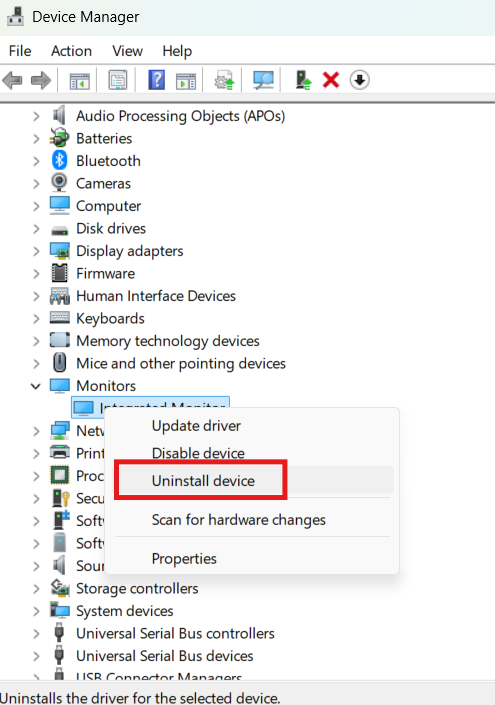Click the Update driver toolbar icon

[224, 80]
